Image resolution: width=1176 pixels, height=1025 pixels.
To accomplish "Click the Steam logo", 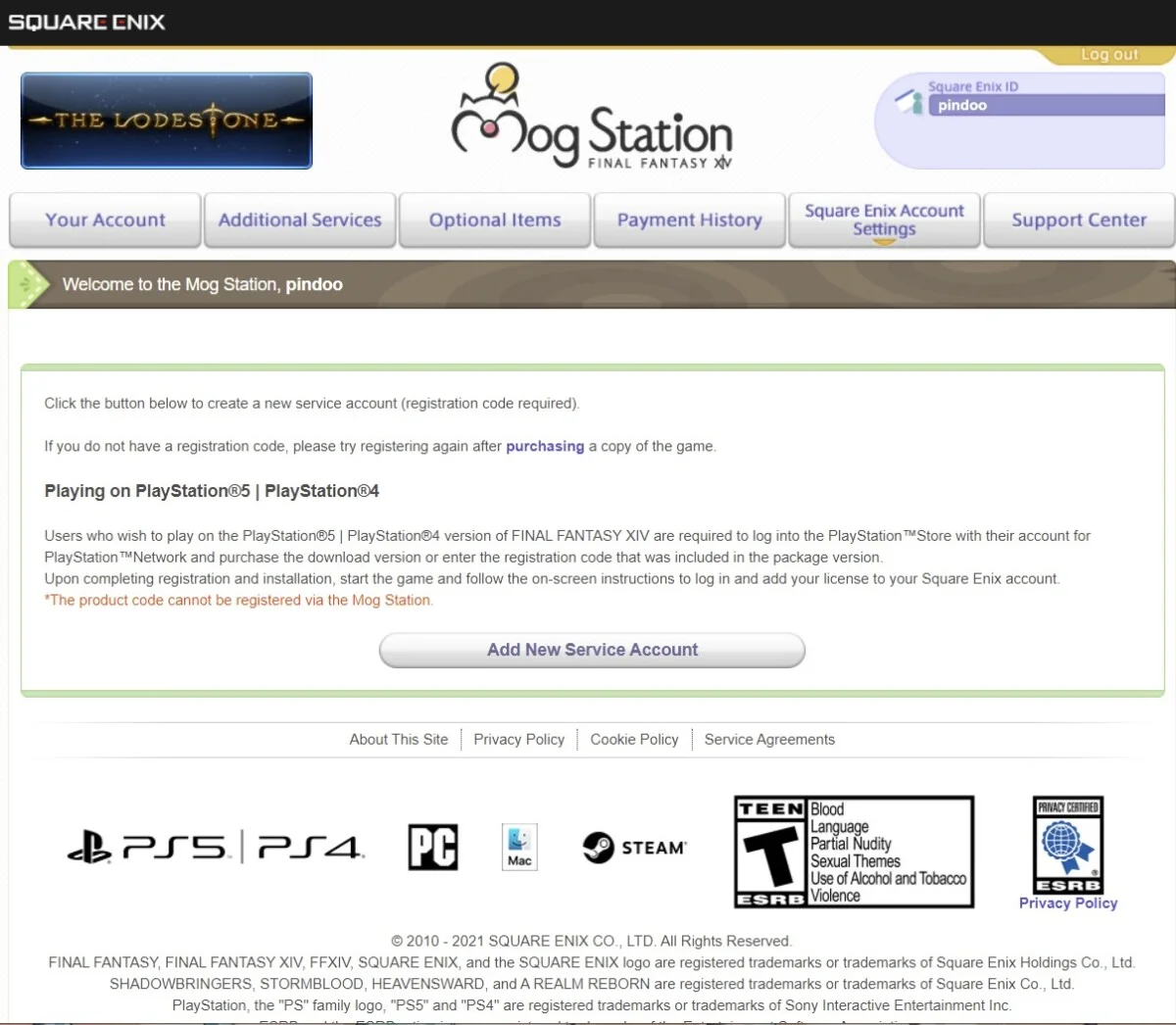I will [x=634, y=848].
